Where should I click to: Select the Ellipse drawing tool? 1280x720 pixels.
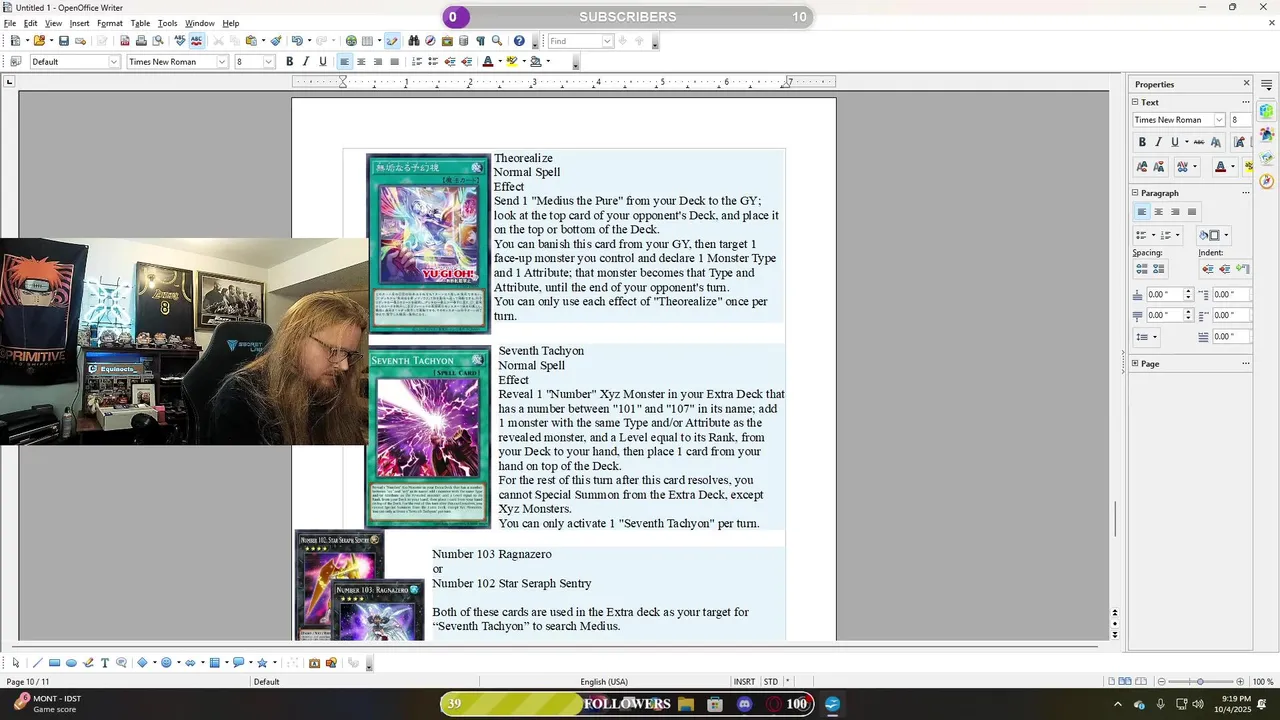71,663
